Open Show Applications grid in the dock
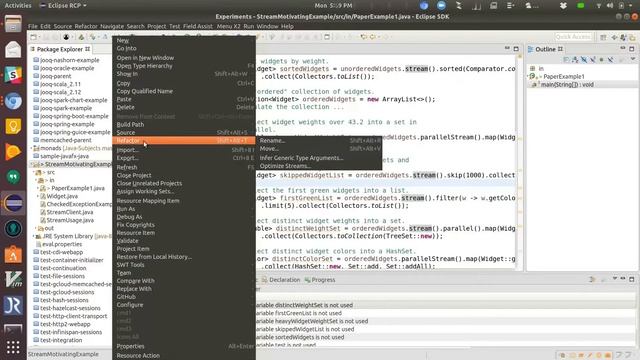 coord(13,347)
